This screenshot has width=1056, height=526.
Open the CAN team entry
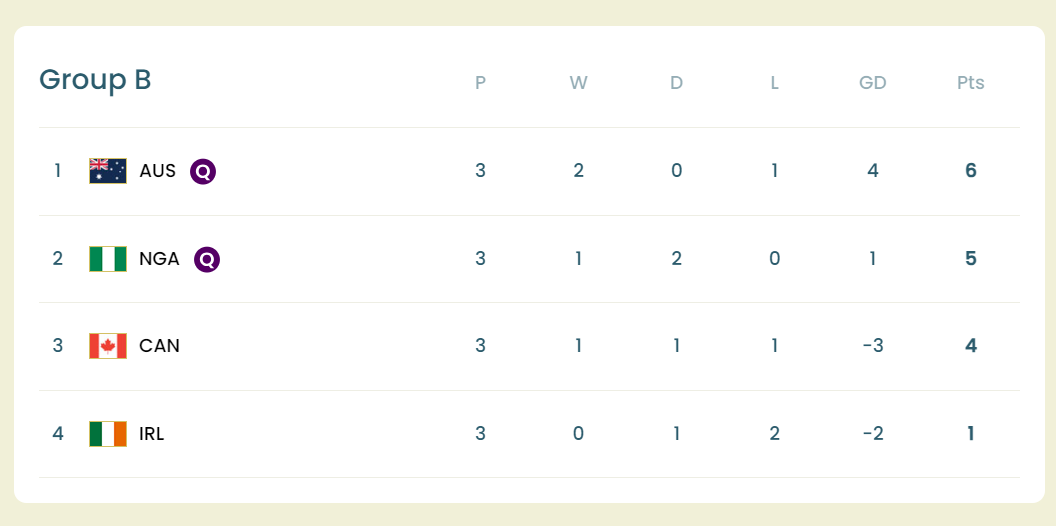(160, 346)
